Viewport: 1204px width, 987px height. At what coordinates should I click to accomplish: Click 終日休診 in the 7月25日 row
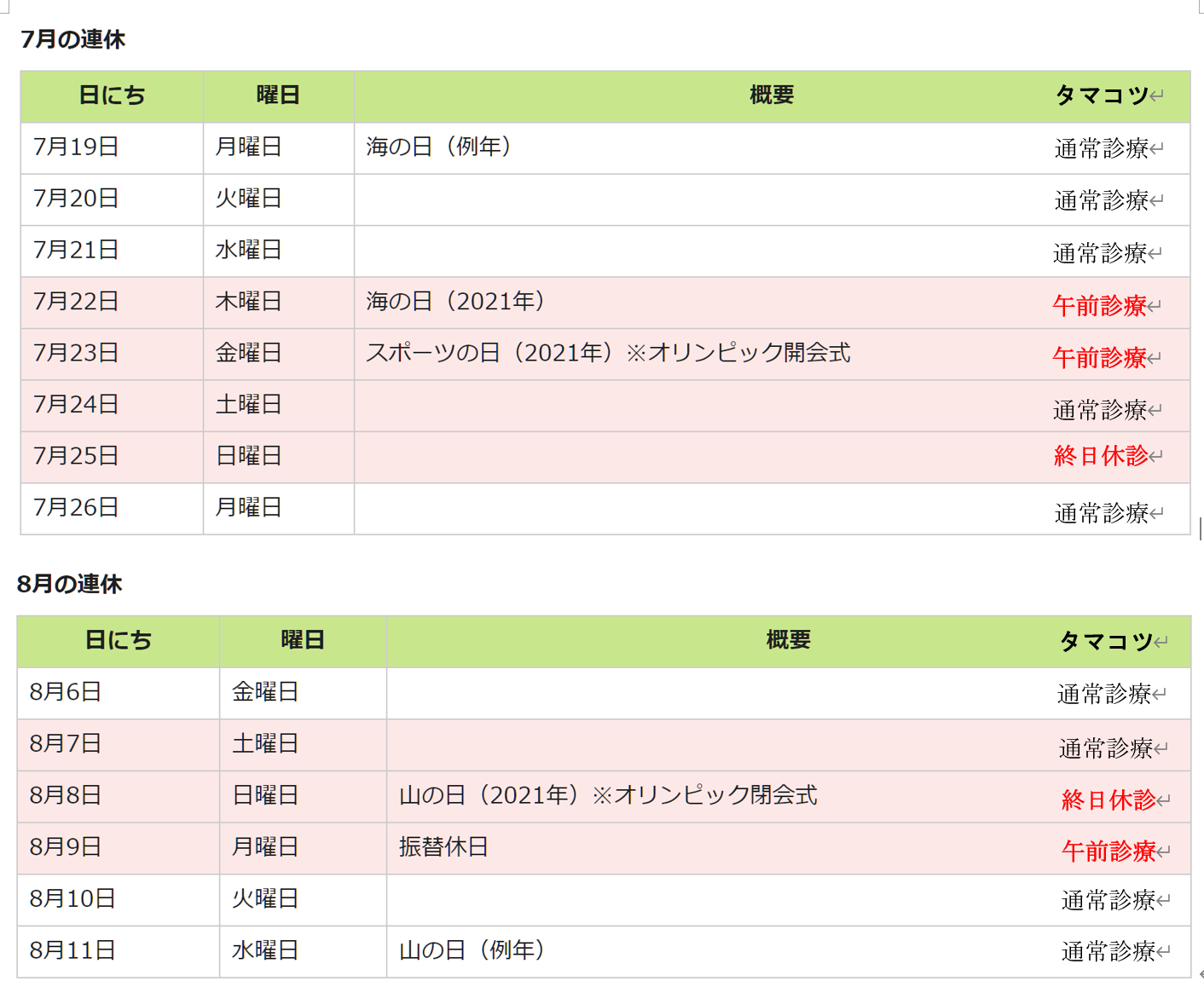[1101, 456]
